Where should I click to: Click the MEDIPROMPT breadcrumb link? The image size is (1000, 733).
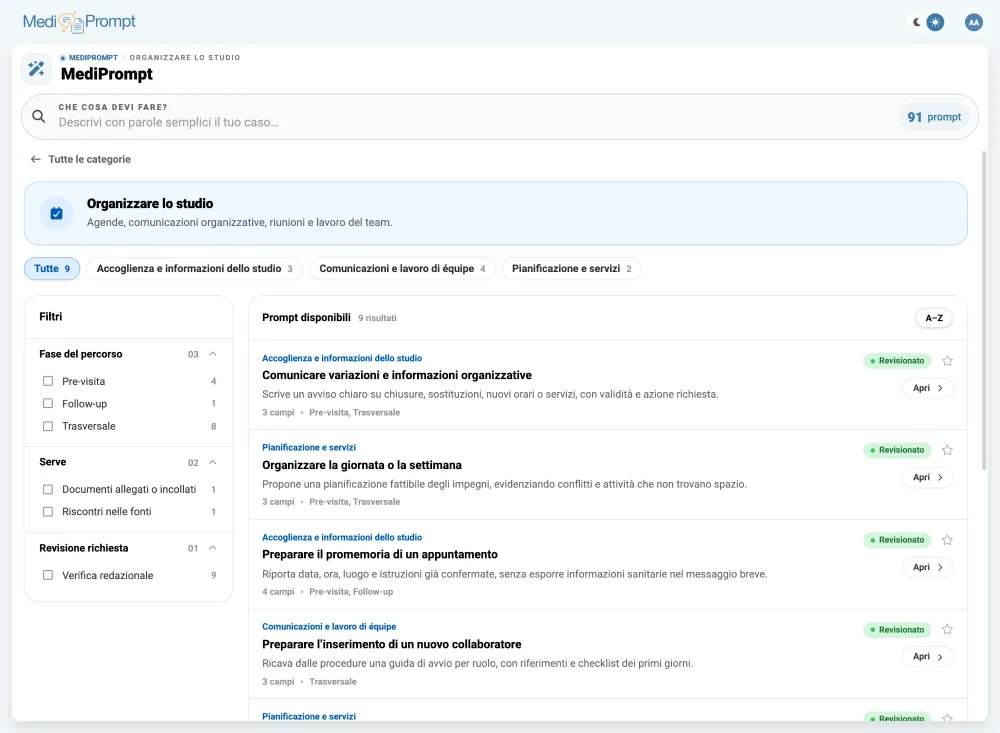tap(93, 57)
